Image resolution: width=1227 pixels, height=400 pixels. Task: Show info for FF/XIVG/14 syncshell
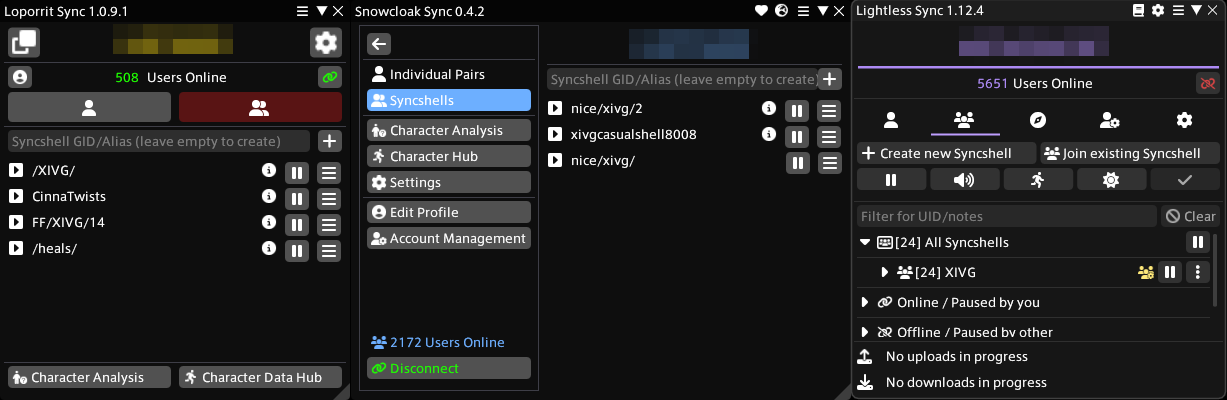click(268, 222)
